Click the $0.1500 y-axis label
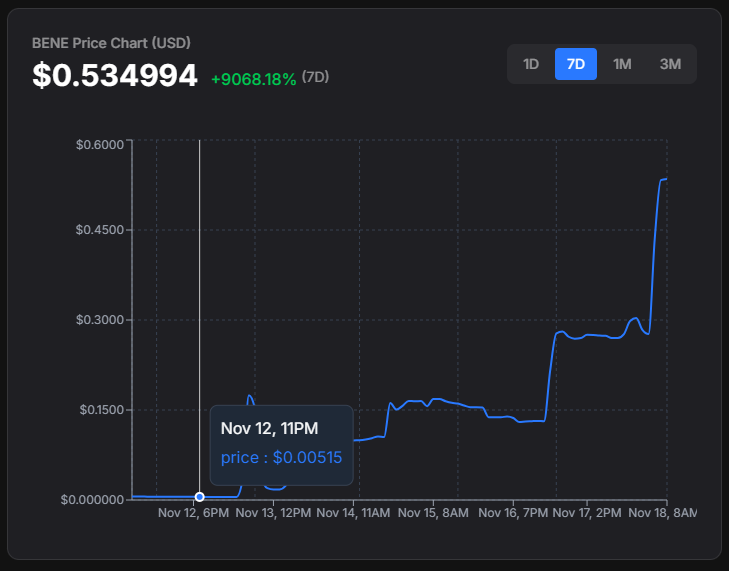This screenshot has height=571, width=729. (x=101, y=410)
